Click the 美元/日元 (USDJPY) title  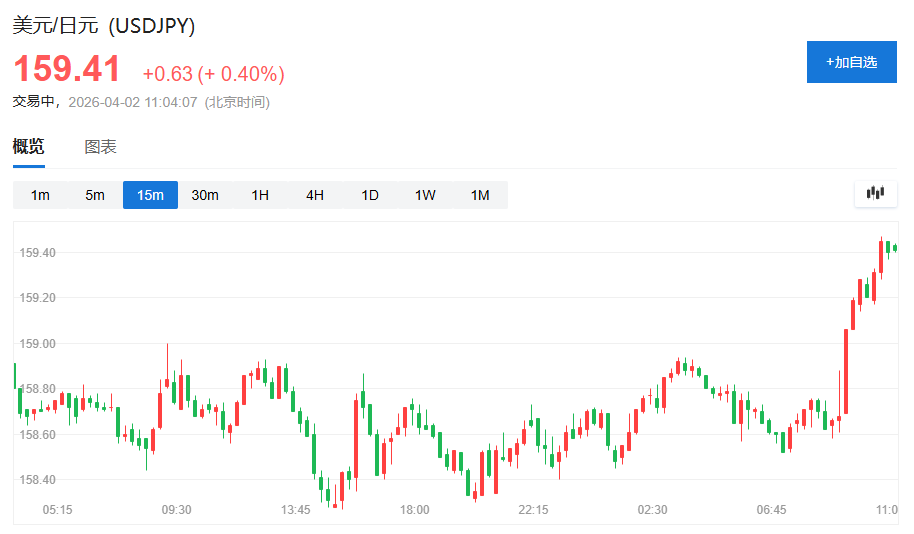click(104, 26)
